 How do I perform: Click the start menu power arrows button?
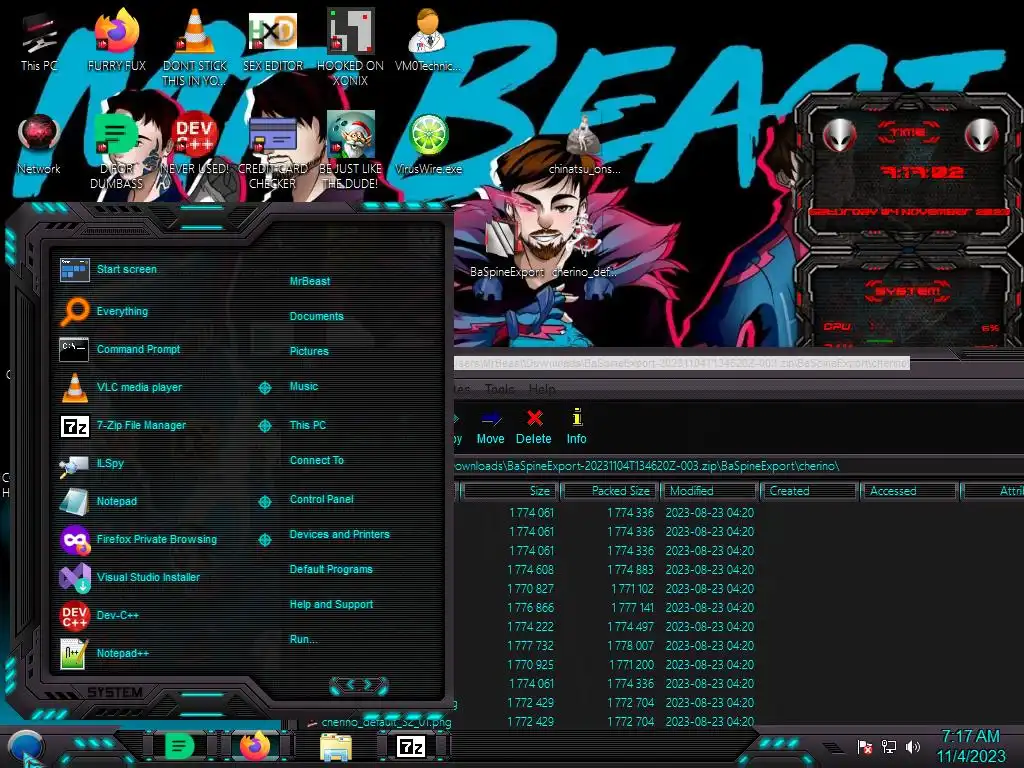tap(359, 685)
